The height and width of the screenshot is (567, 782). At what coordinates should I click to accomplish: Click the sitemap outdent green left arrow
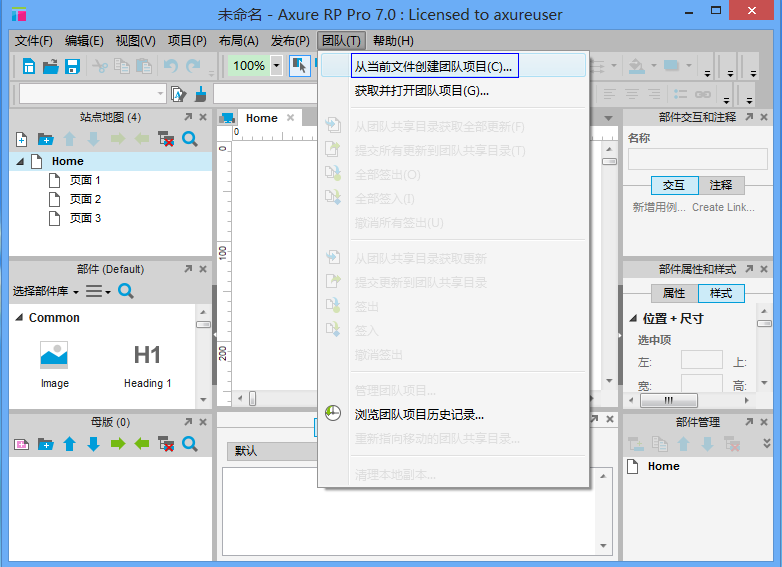[x=142, y=139]
